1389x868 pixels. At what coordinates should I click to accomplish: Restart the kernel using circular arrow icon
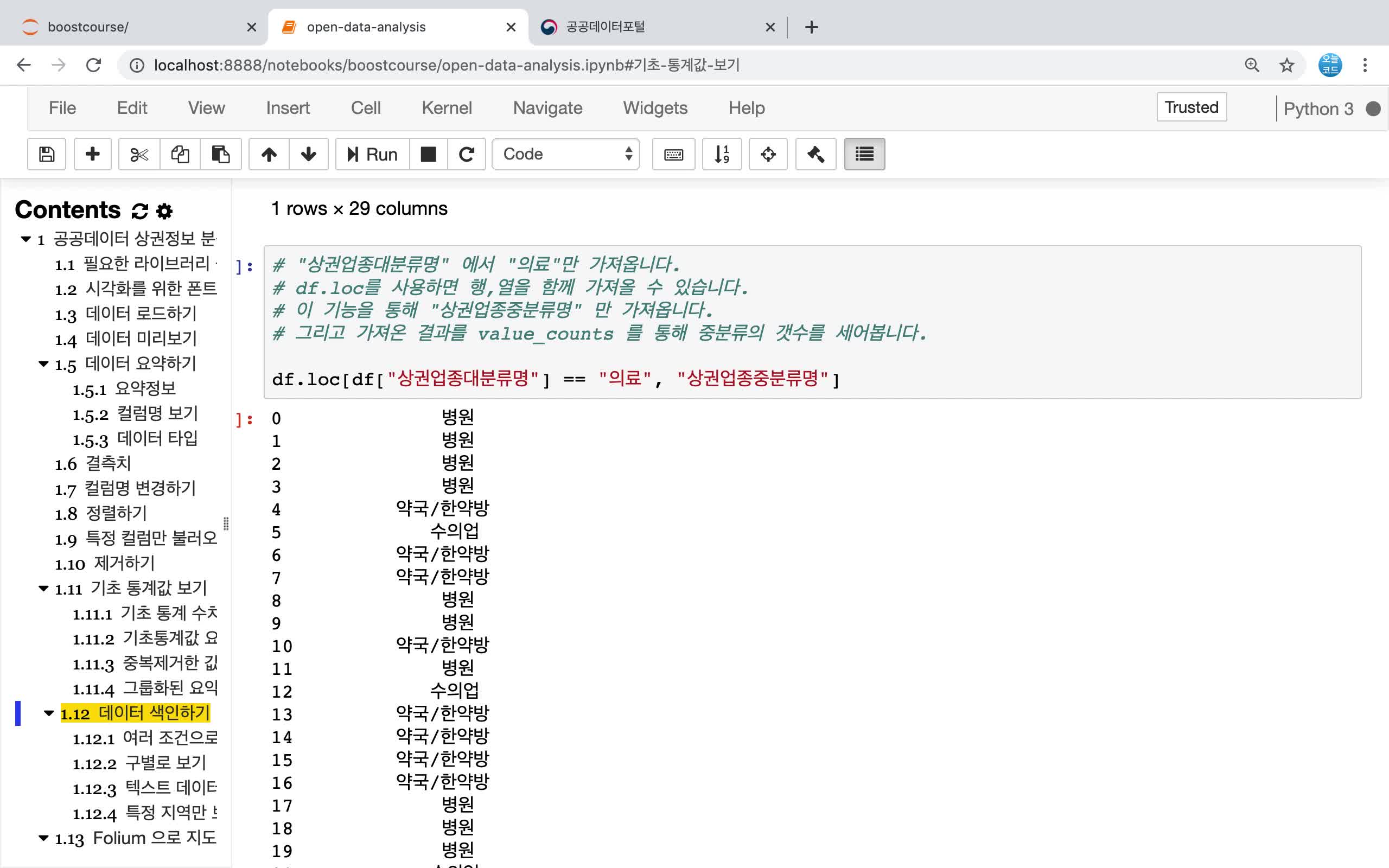pyautogui.click(x=466, y=154)
